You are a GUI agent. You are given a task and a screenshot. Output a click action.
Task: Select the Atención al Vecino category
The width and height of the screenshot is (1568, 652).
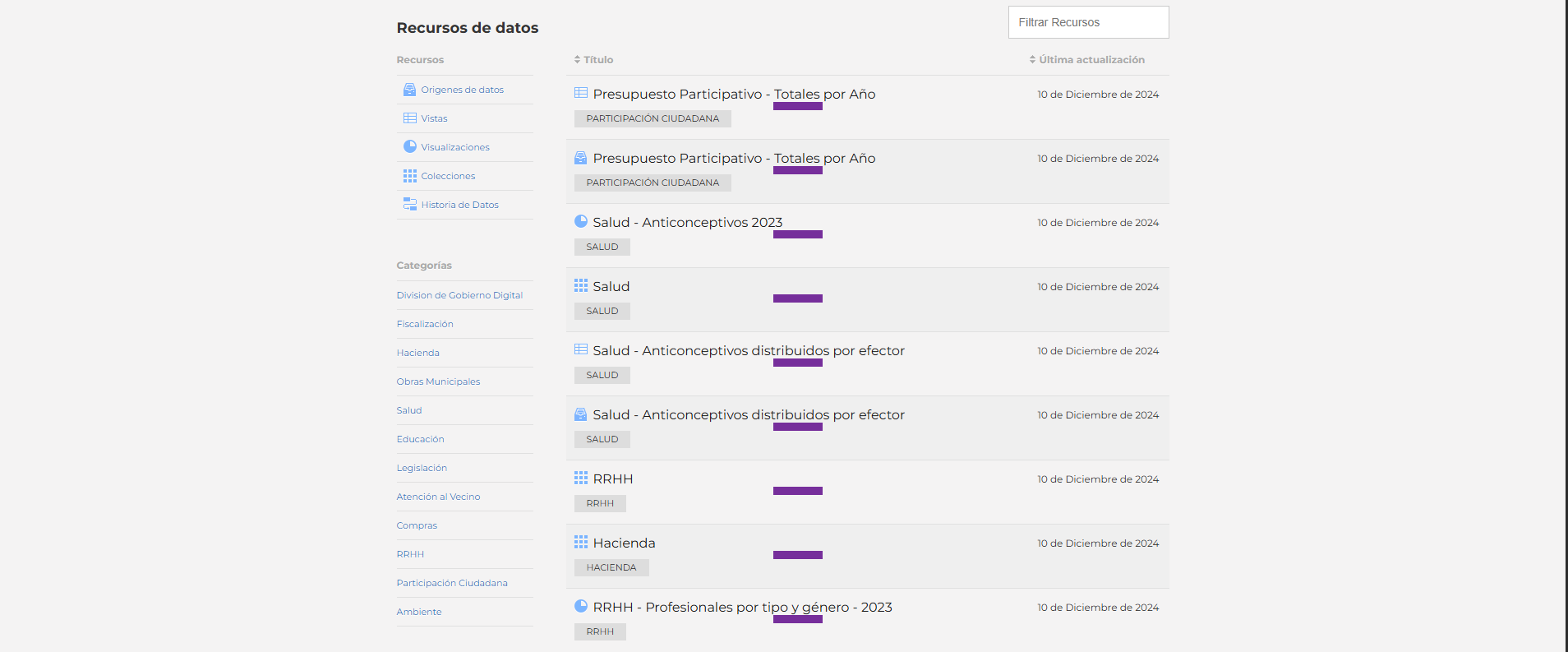(x=438, y=497)
